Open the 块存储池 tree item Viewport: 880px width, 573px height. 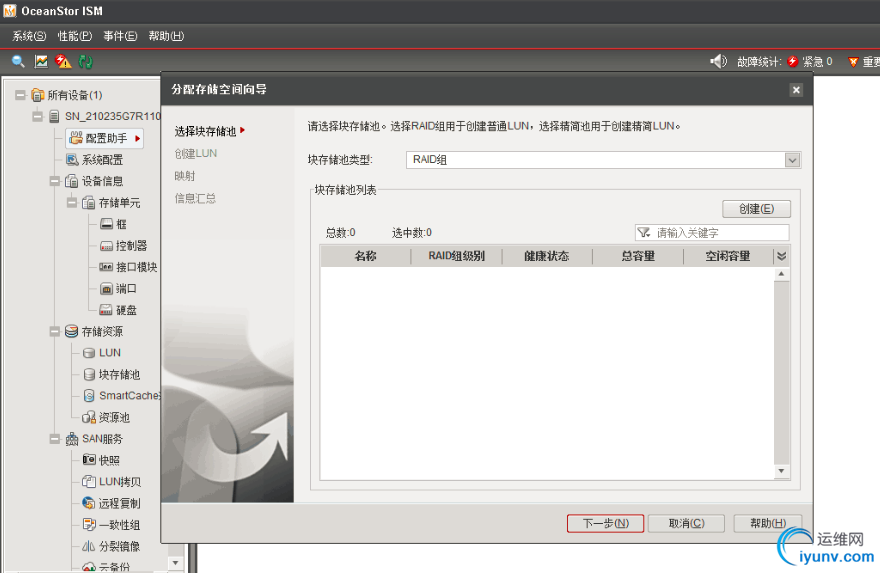[x=111, y=374]
